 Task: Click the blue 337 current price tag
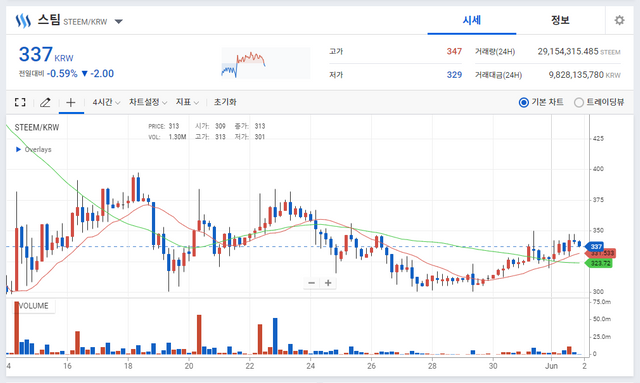tap(595, 247)
